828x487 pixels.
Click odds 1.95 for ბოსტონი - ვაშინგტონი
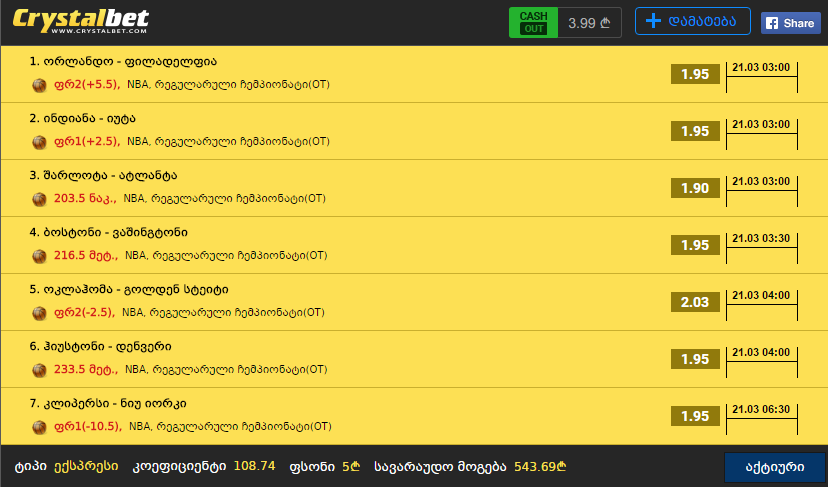coord(695,246)
